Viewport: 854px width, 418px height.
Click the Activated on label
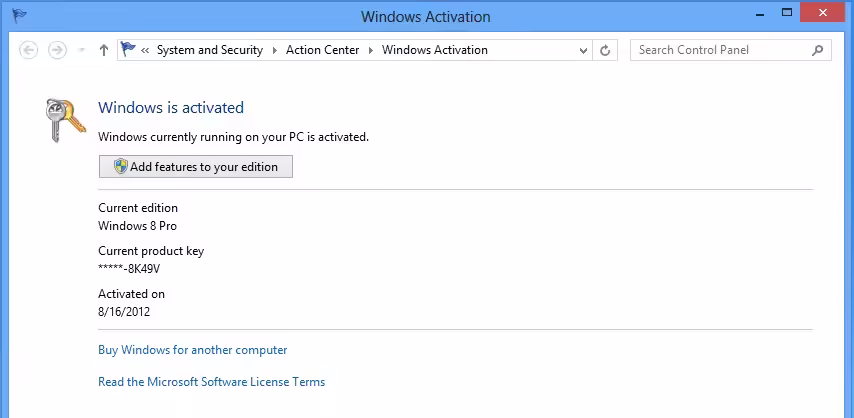coord(131,294)
